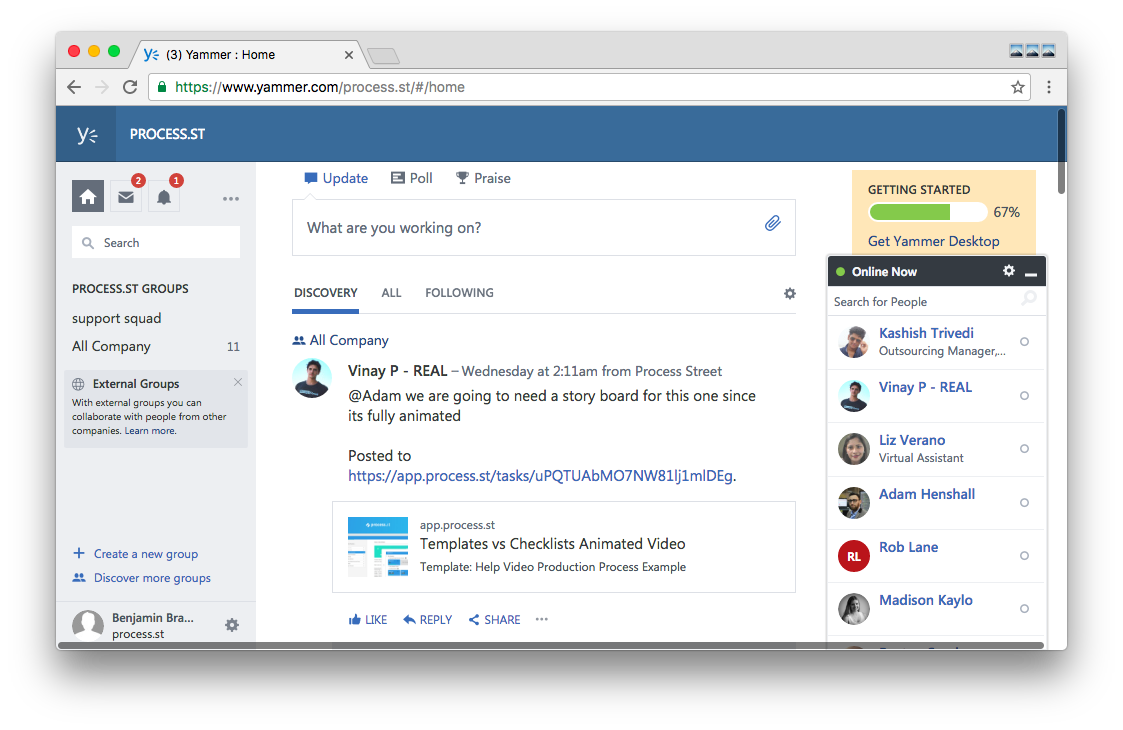
Task: Click Vinay P - REAL post author name
Action: point(397,371)
